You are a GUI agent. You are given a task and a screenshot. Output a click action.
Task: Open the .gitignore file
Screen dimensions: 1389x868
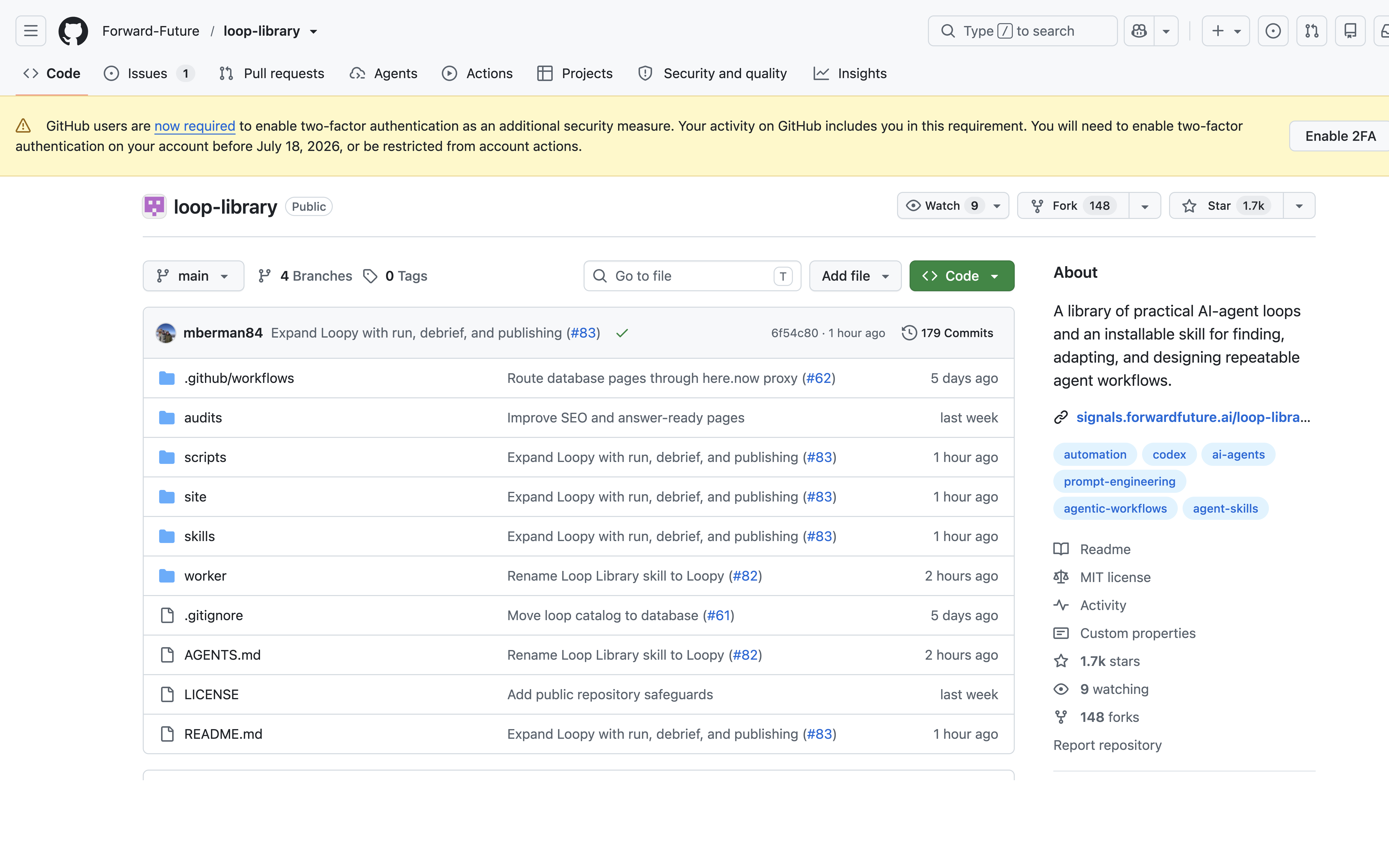(213, 615)
